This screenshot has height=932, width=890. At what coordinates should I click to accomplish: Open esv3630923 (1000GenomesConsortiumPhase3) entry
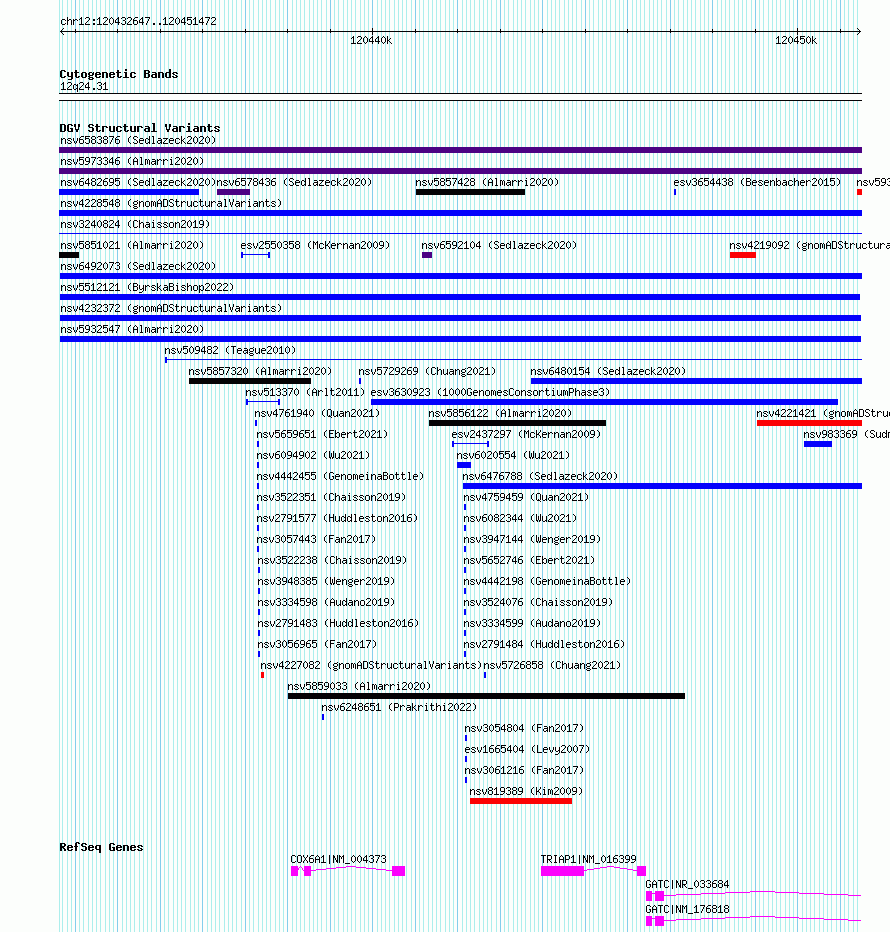tap(490, 392)
